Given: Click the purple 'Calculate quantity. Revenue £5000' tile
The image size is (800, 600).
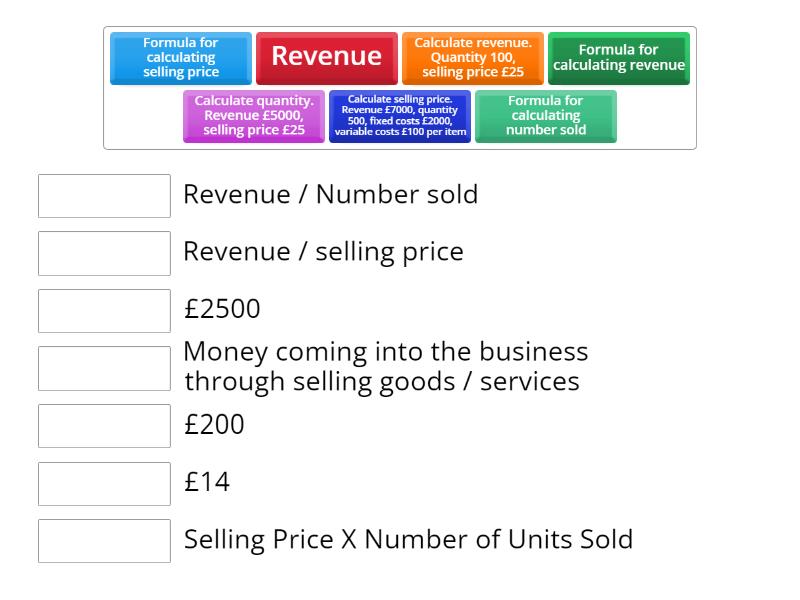Looking at the screenshot, I should click(254, 116).
